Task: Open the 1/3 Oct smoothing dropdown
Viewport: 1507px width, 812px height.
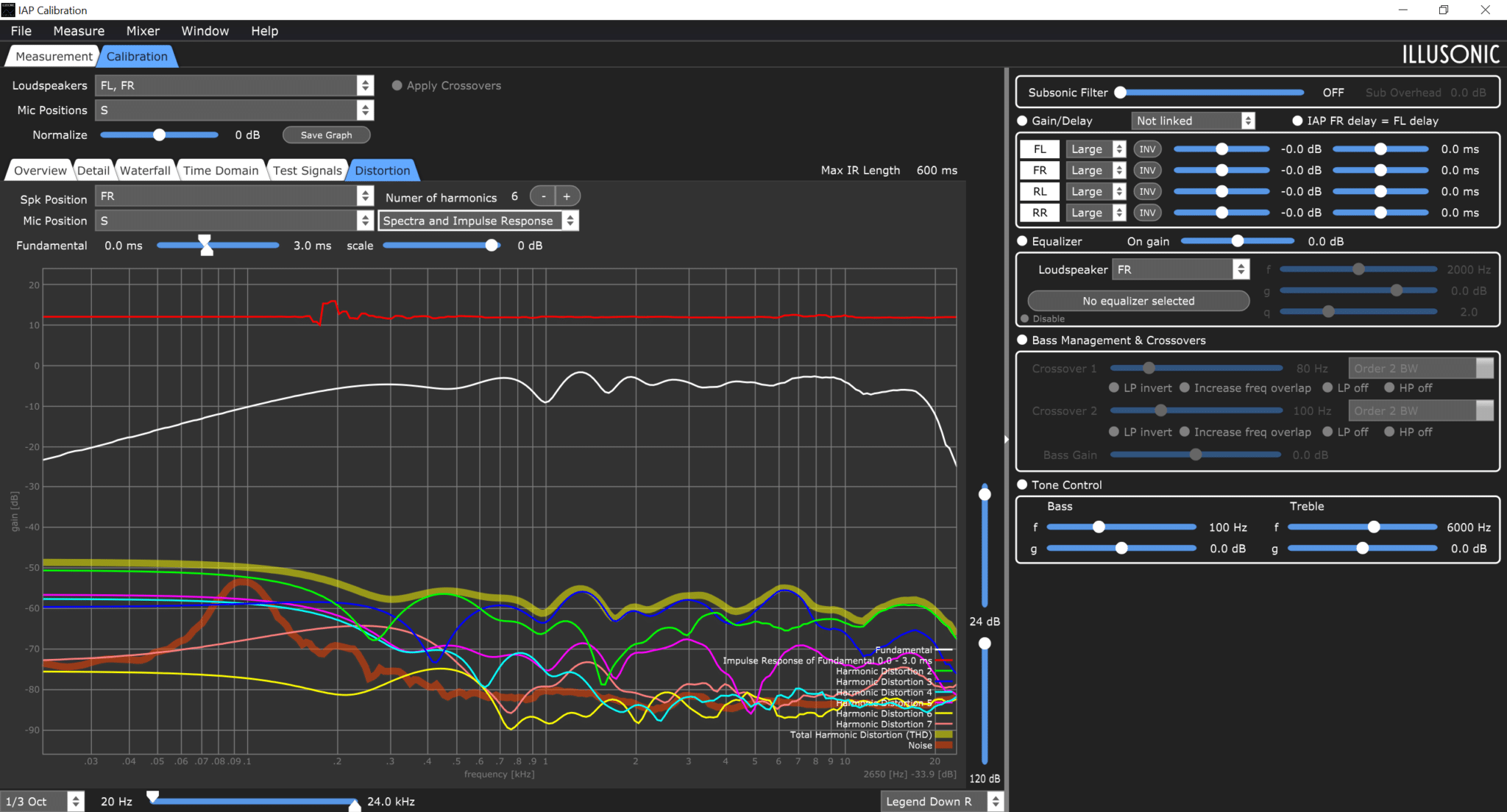Action: (x=42, y=802)
